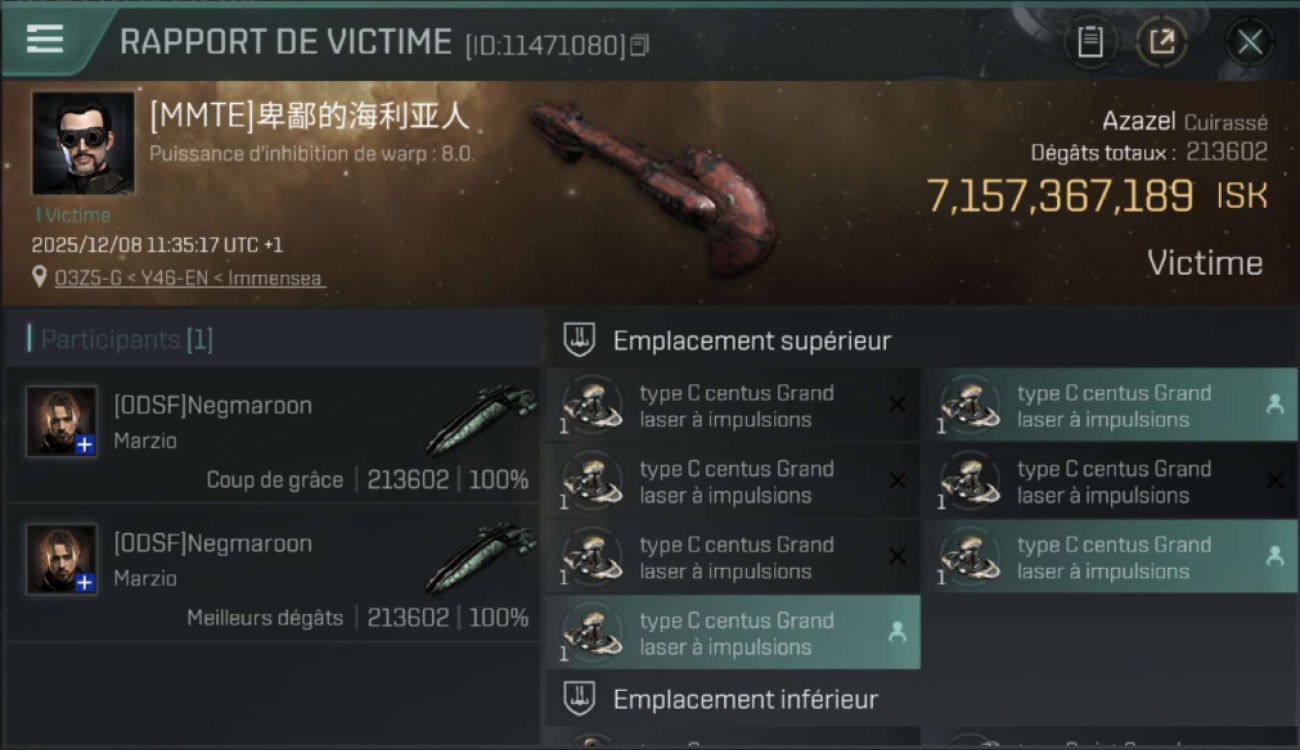Screen dimensions: 1300x750
Task: Click the location pin icon
Action: pos(39,277)
